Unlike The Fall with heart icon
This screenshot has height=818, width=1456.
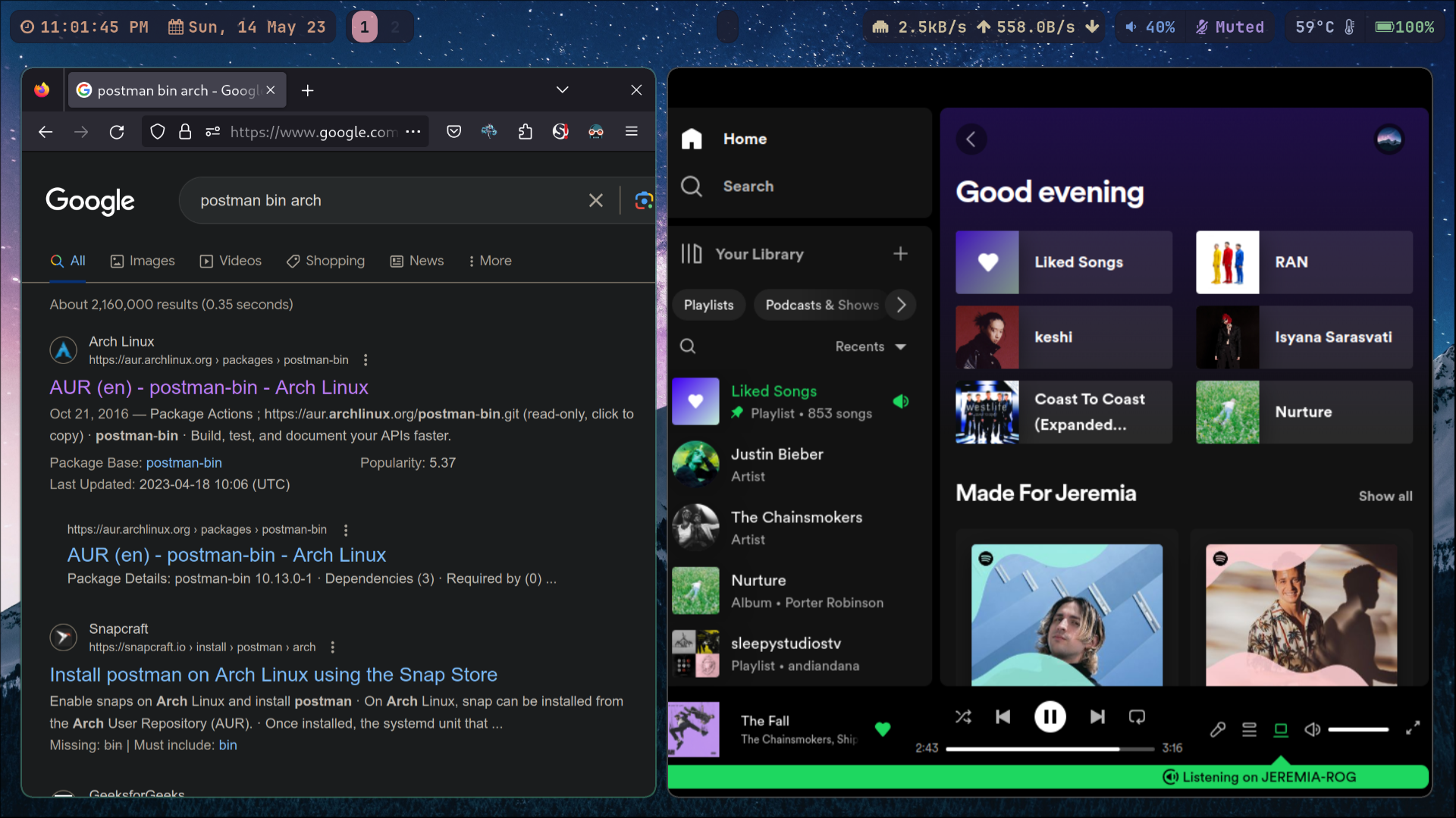click(883, 729)
